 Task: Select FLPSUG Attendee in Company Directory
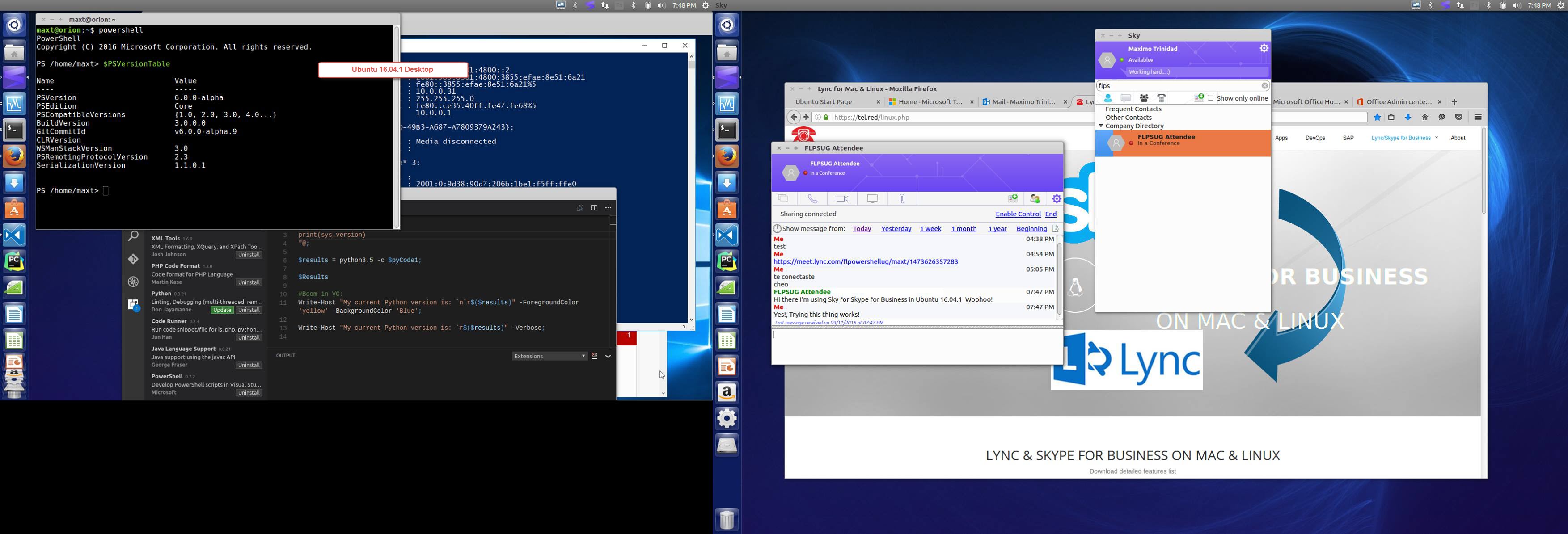point(1183,143)
